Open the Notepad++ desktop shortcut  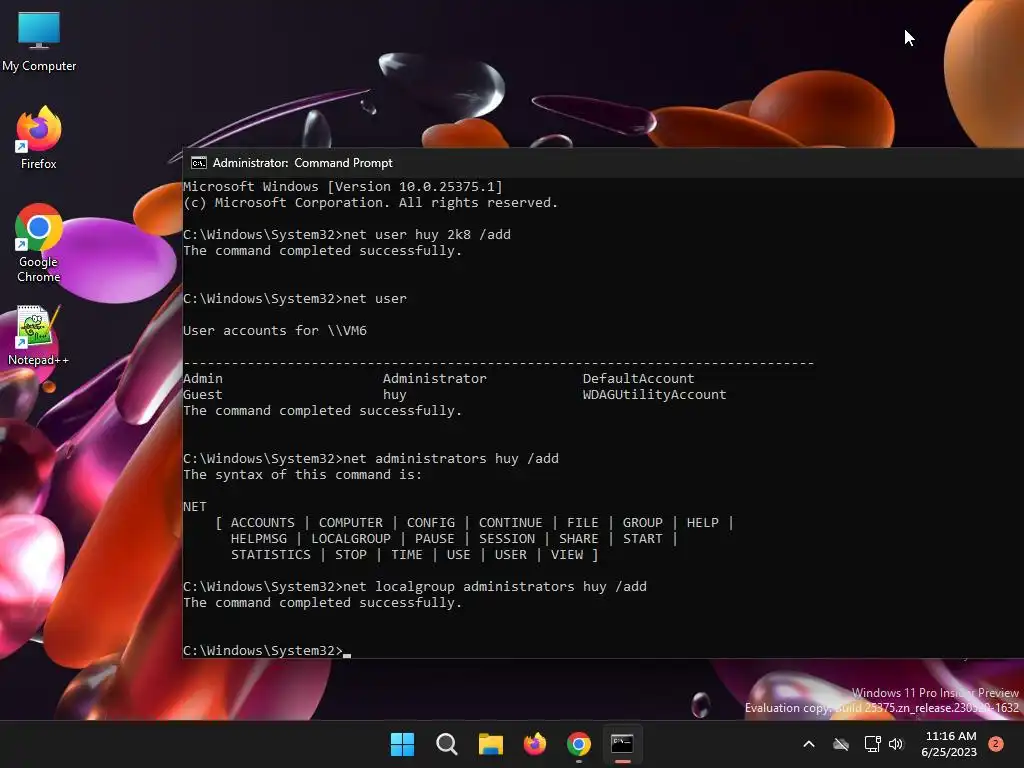[39, 336]
